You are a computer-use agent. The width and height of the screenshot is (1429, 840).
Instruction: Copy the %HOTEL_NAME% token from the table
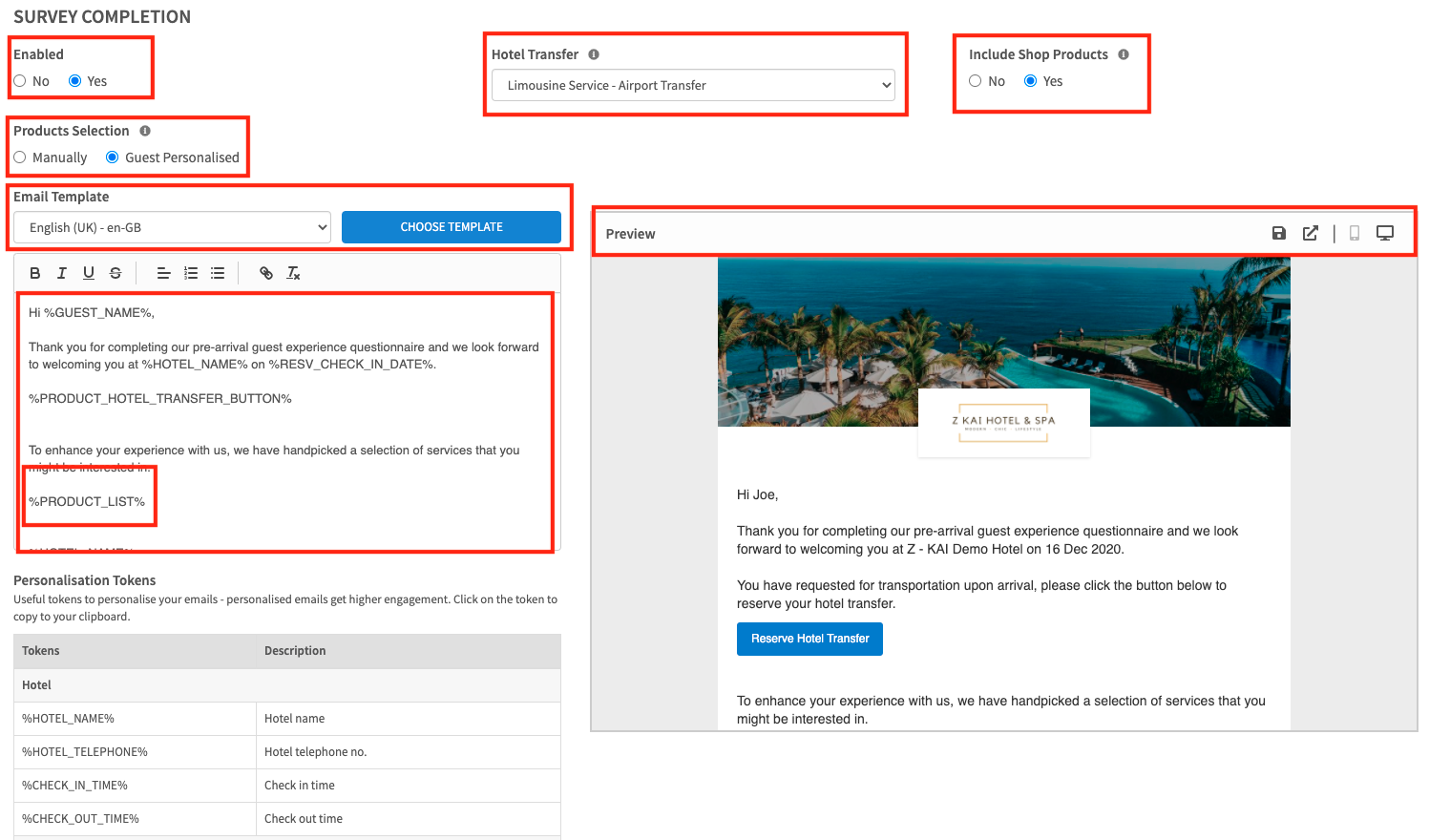tap(69, 719)
